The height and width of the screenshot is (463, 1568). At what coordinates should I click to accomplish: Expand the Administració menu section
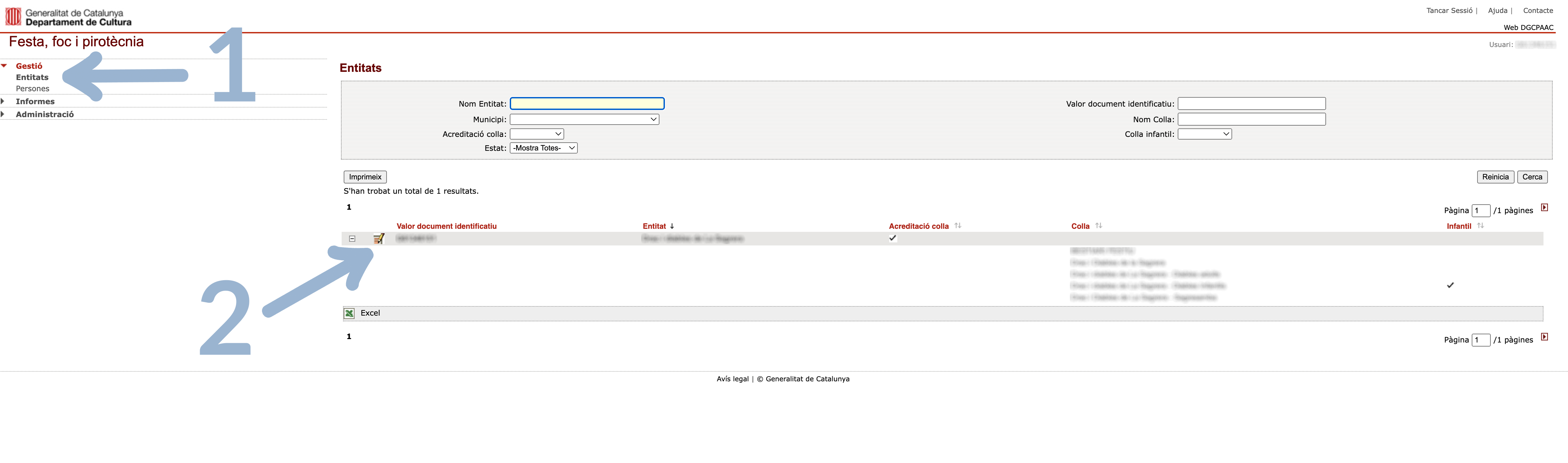click(45, 114)
